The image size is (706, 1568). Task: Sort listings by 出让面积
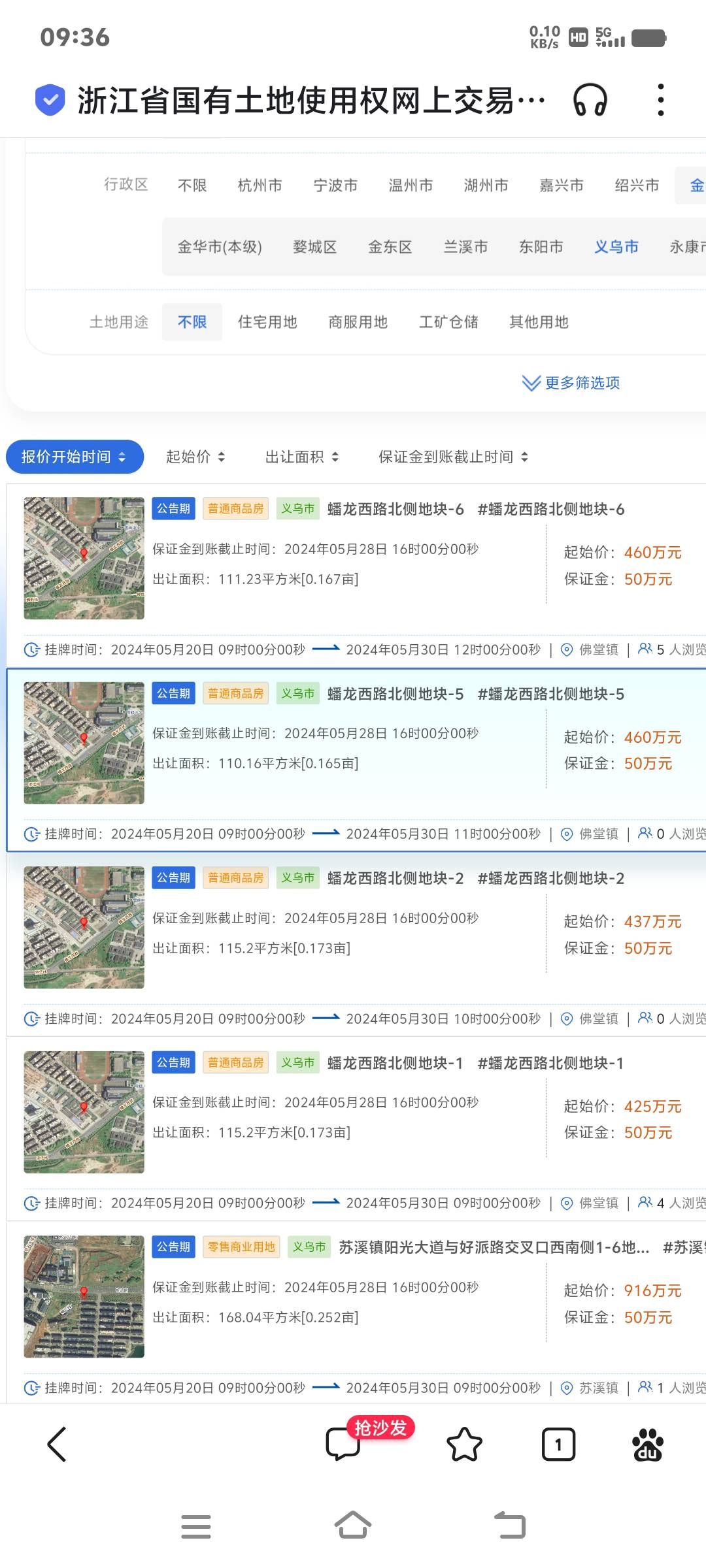pyautogui.click(x=302, y=457)
